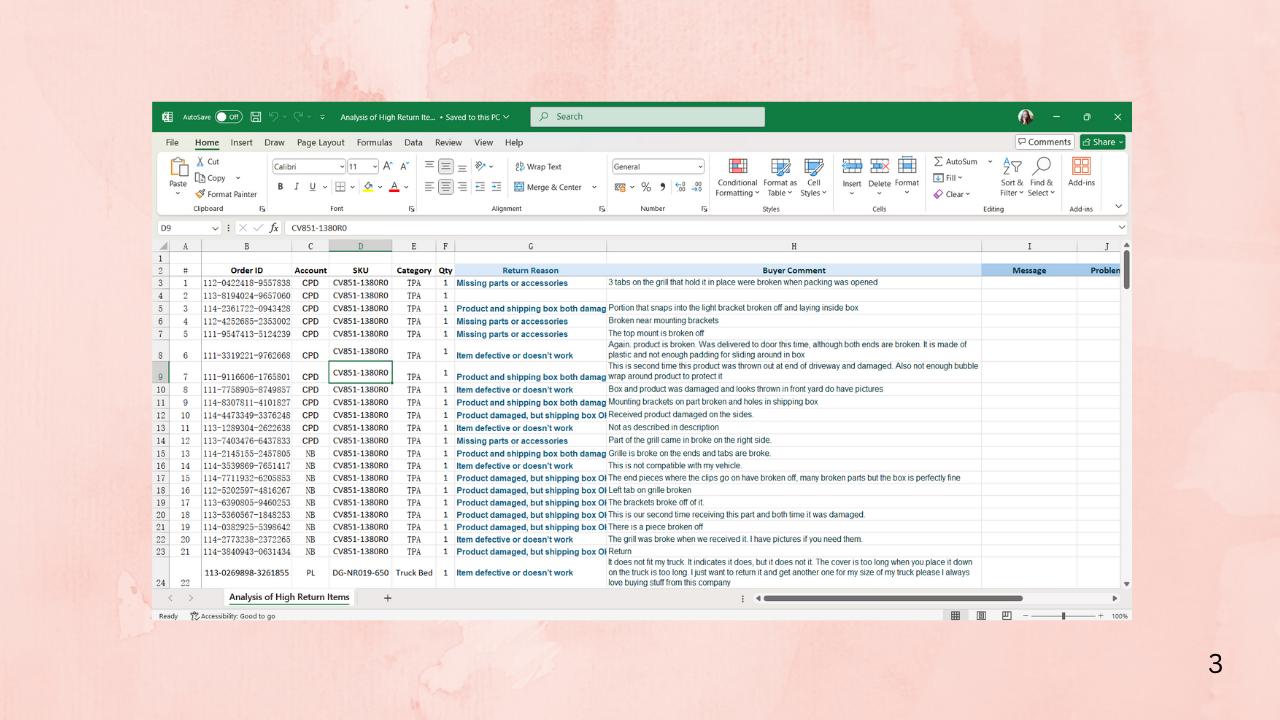Expand the font name dropdown showing Calibri
1280x720 pixels.
coord(341,167)
